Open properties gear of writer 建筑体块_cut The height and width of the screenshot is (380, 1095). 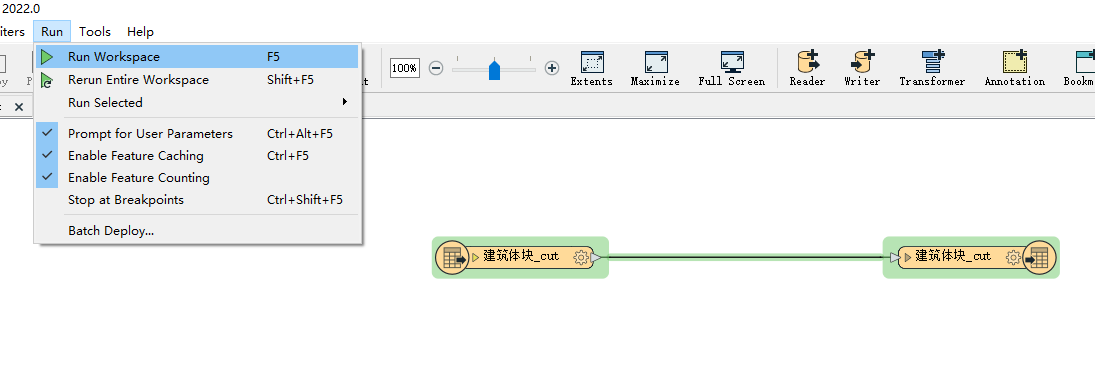click(1013, 258)
